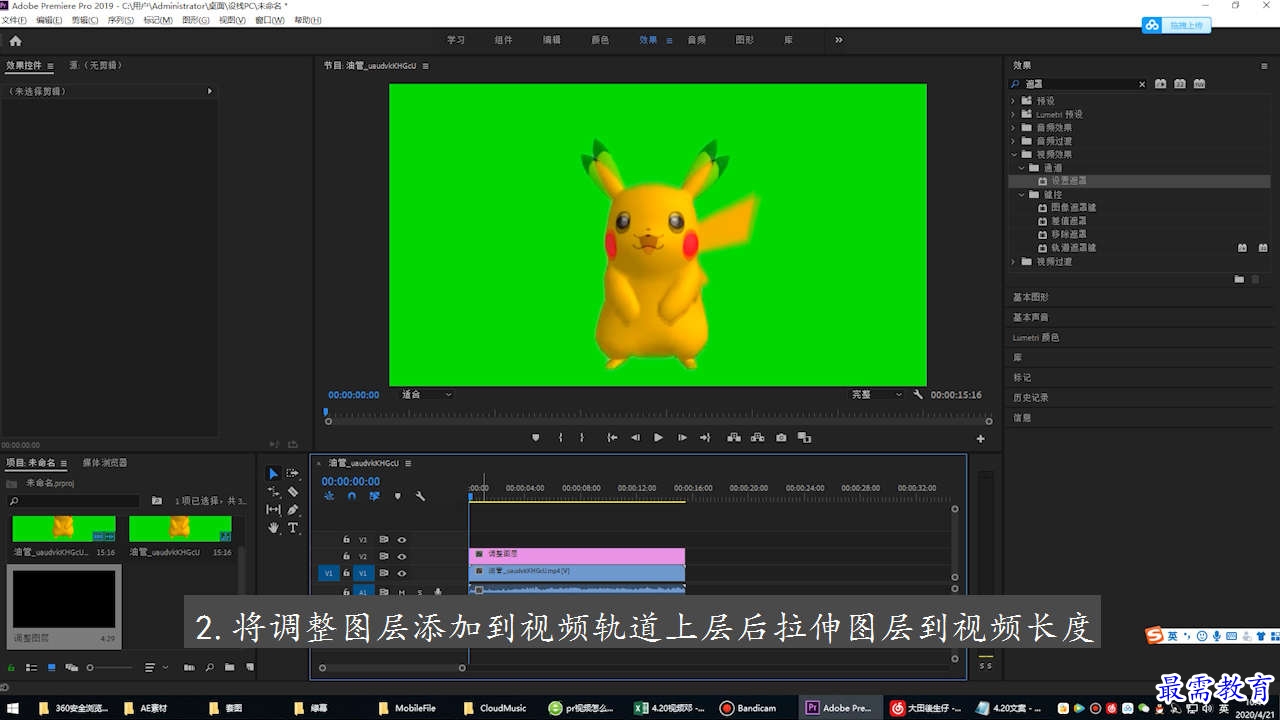1280x720 pixels.
Task: Click the timeline Add Marker icon
Action: pyautogui.click(x=397, y=496)
